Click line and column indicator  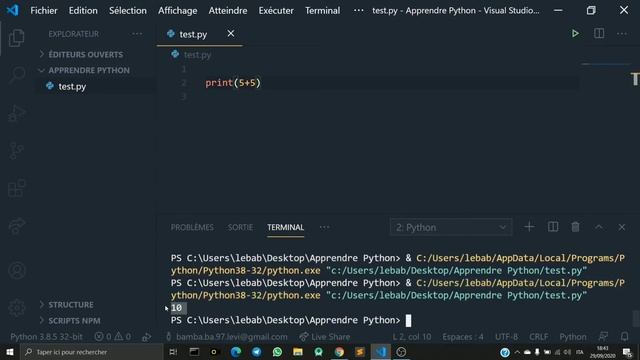412,337
